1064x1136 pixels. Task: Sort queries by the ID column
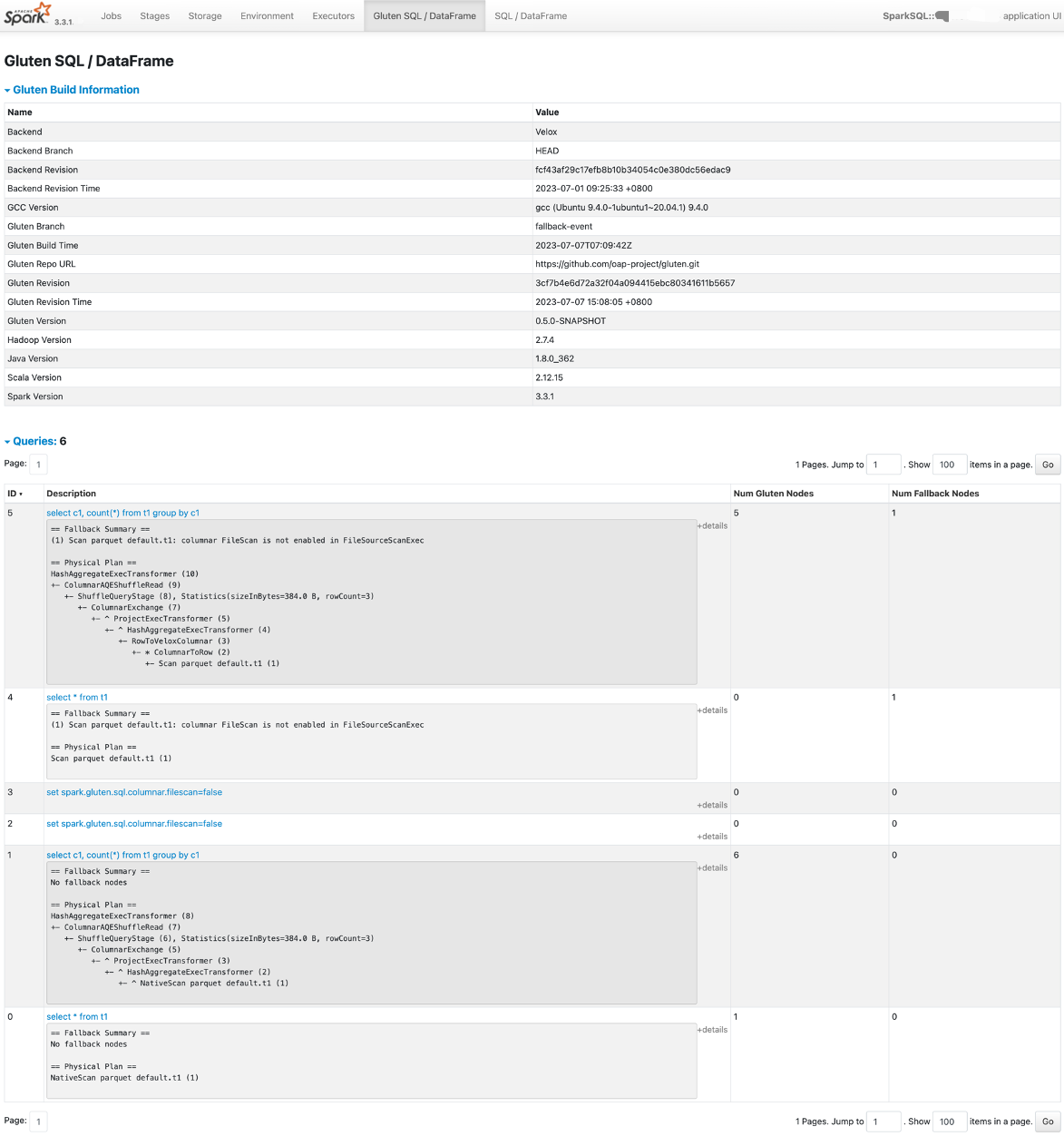(x=15, y=494)
